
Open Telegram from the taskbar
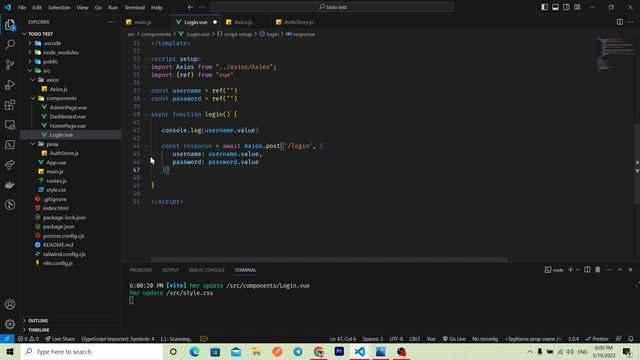[x=298, y=351]
